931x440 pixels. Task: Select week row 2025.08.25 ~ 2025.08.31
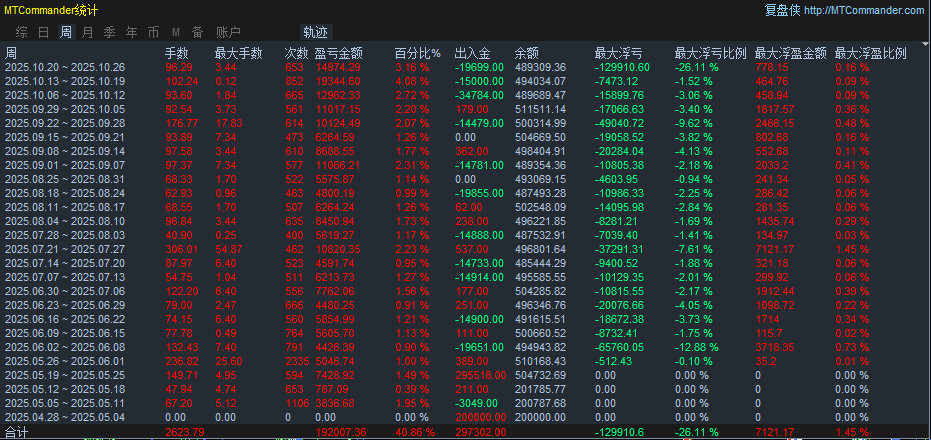point(466,179)
